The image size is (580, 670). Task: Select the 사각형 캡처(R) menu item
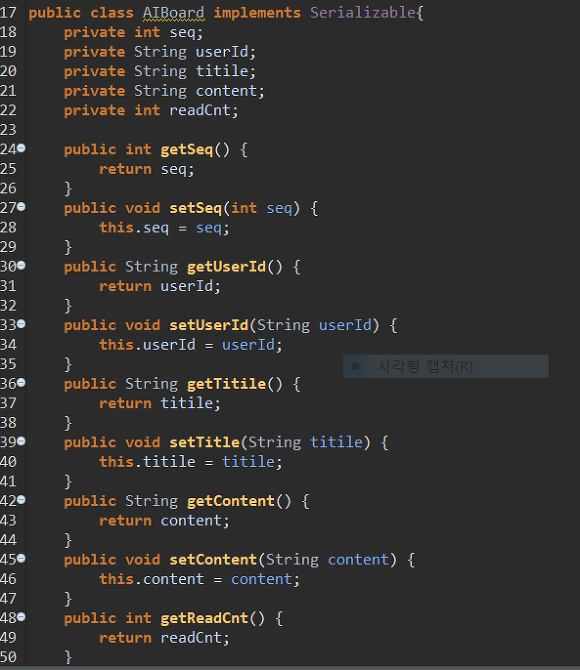click(446, 366)
